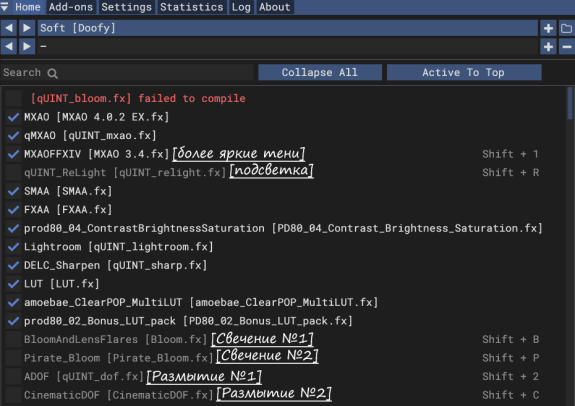Enable the qUINT_ReLight checkbox

point(14,172)
